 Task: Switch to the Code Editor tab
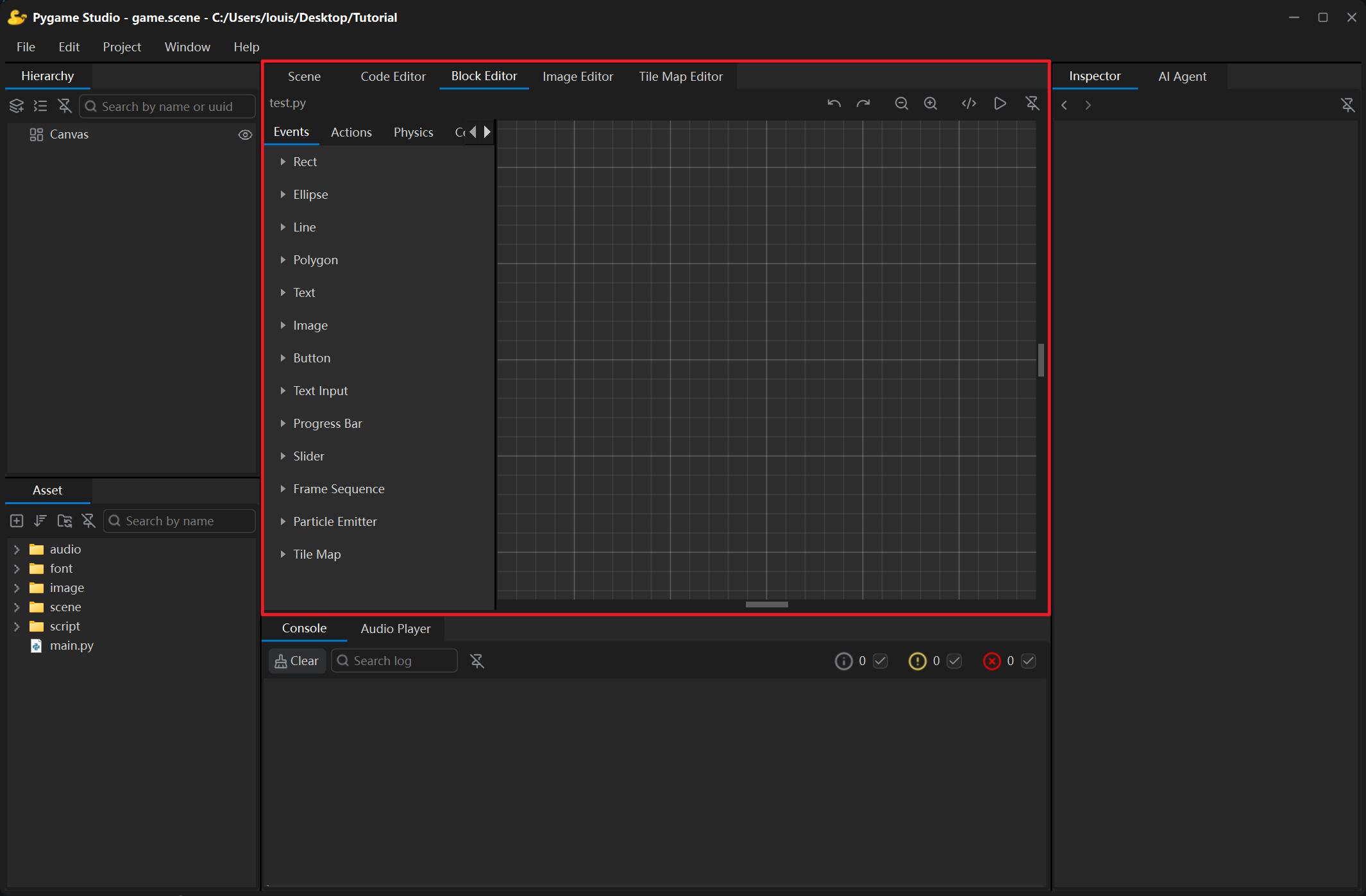click(x=393, y=76)
